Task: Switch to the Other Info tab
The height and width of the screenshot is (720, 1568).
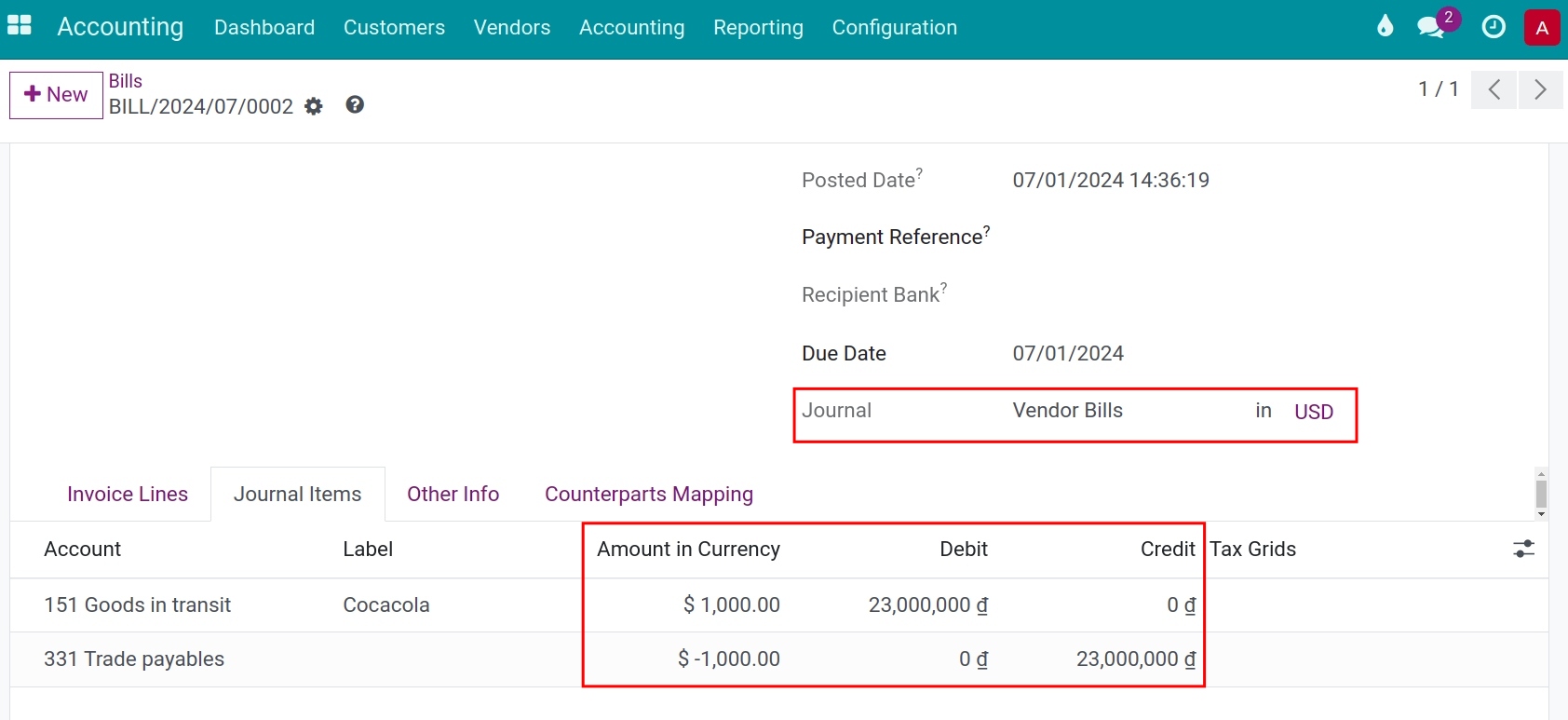Action: [x=453, y=494]
